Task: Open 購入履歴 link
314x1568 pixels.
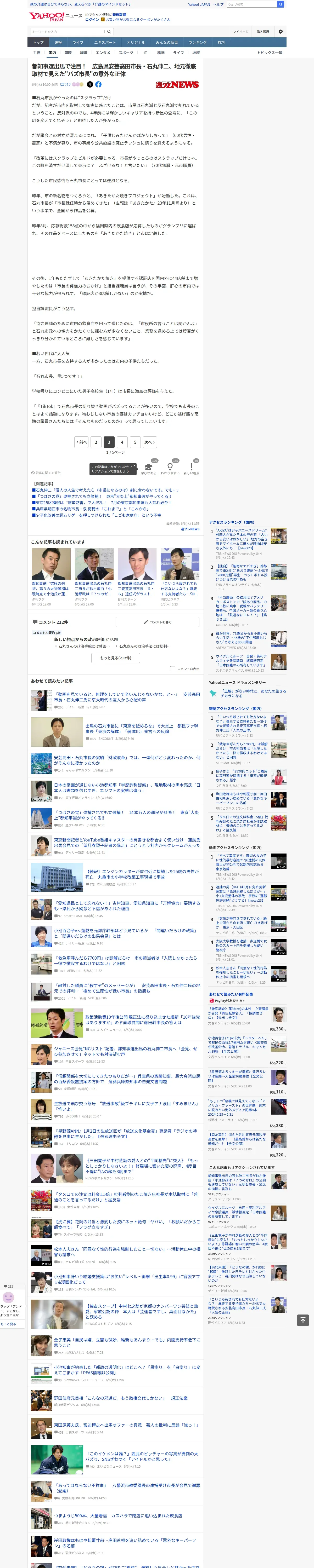Action: coord(263,32)
